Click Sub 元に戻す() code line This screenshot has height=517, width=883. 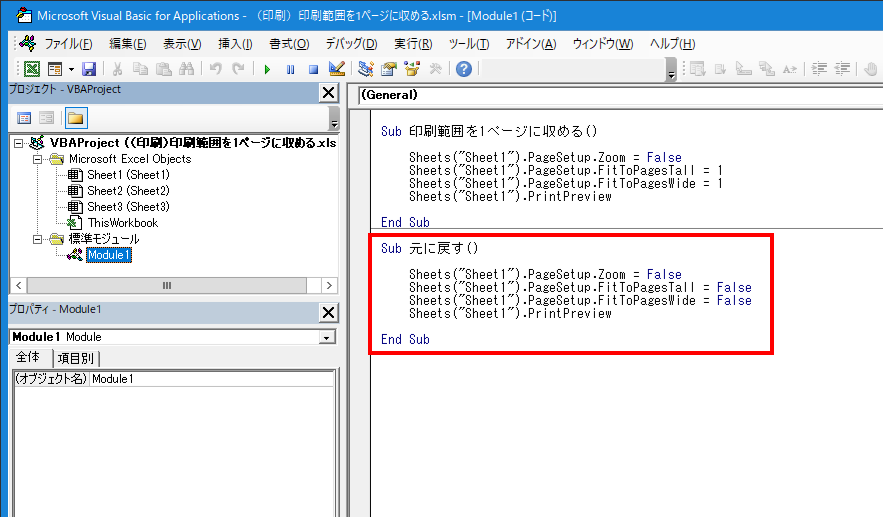click(430, 248)
